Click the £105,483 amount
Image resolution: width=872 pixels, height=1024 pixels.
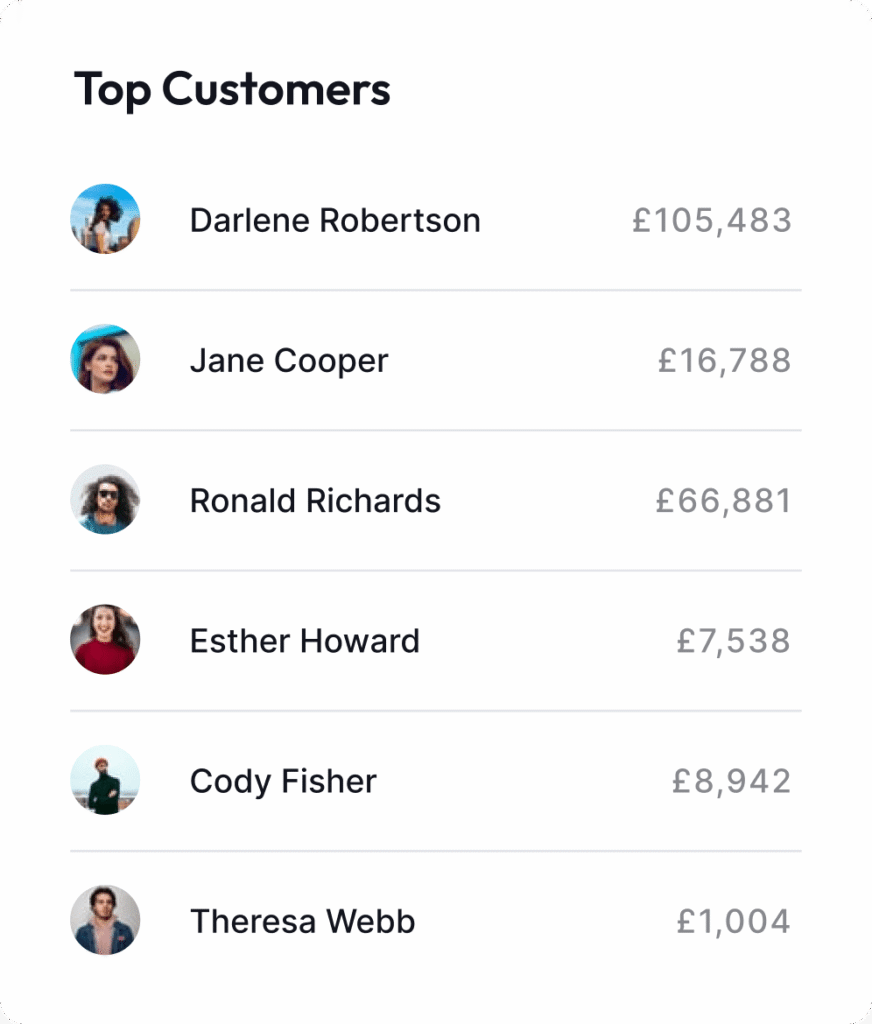(x=711, y=220)
